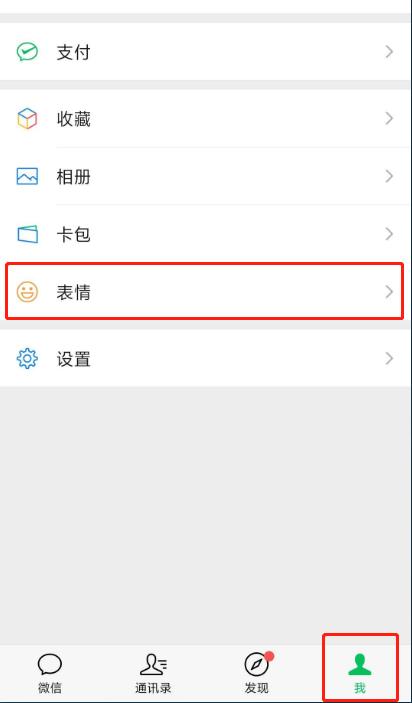The width and height of the screenshot is (412, 703).
Task: Open the chevron arrow on 收藏 row
Action: (x=389, y=118)
